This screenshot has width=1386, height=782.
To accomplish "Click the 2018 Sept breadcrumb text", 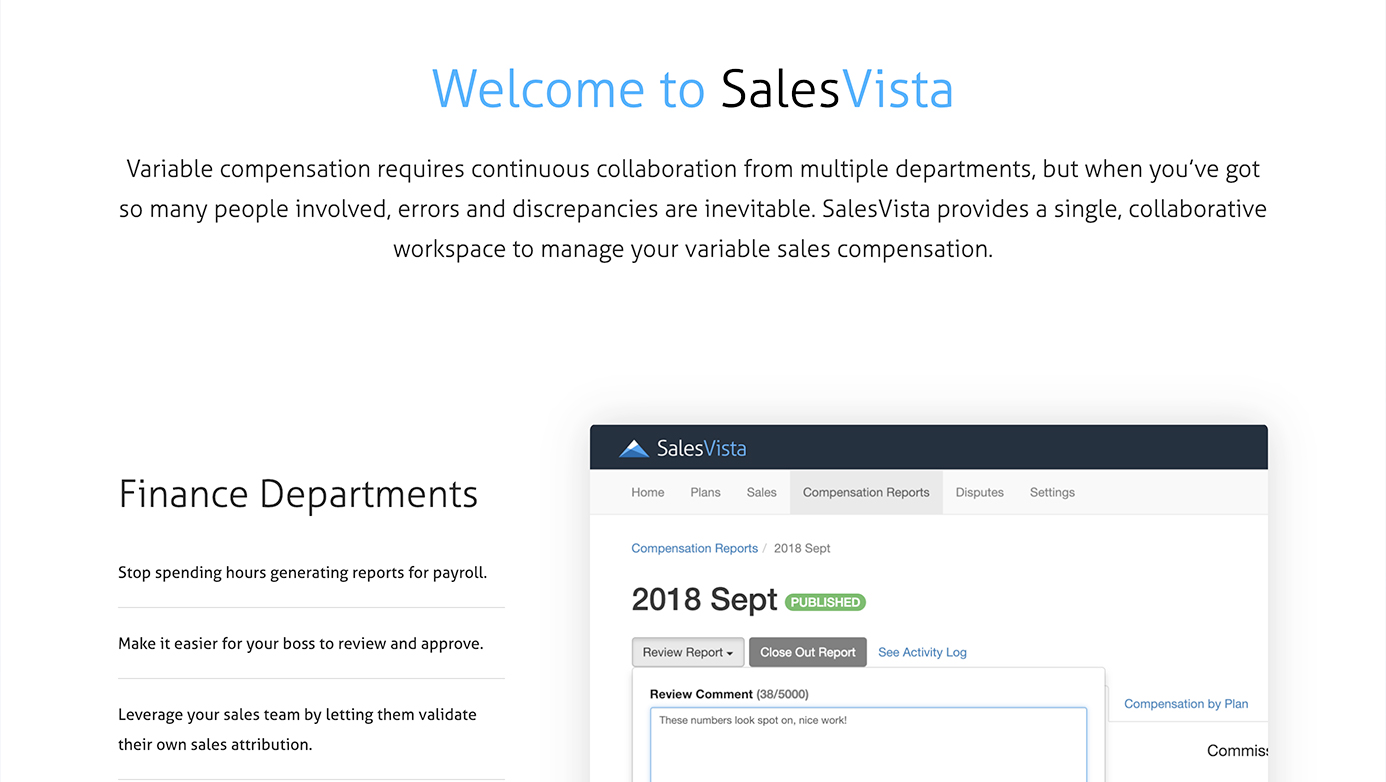I will tap(802, 548).
